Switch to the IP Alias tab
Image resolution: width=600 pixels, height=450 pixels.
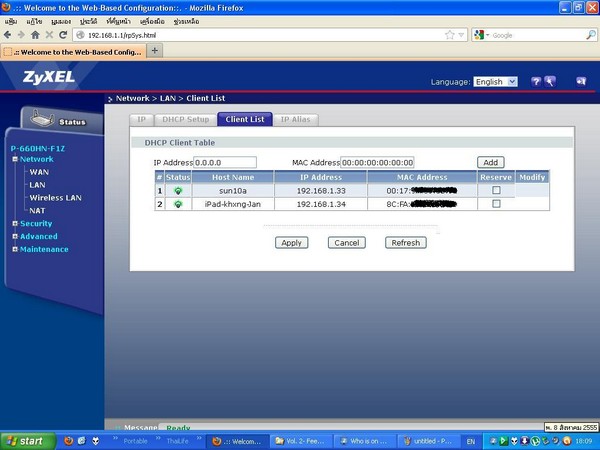point(297,119)
